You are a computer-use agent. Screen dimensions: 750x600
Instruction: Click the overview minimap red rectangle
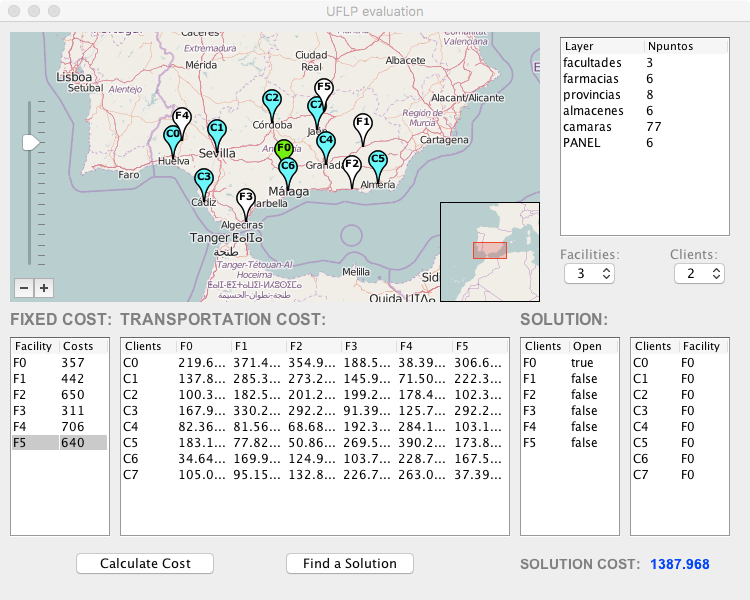point(490,250)
